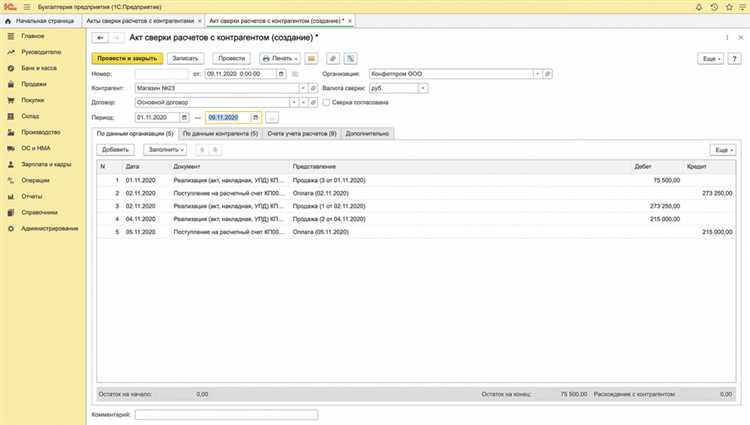Select row Продажа (3 от 01.11.2020)

coord(416,181)
